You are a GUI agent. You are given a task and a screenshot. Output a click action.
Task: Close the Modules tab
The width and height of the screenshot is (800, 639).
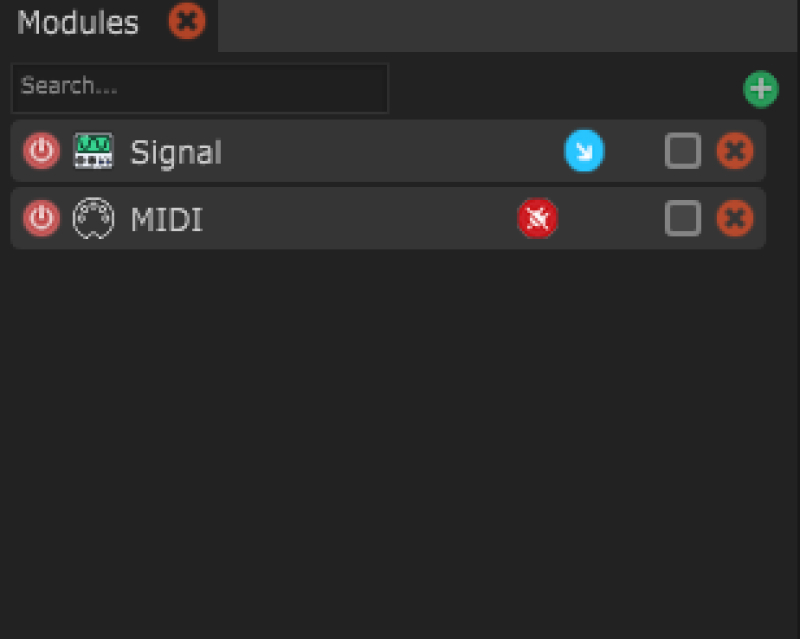tap(187, 21)
